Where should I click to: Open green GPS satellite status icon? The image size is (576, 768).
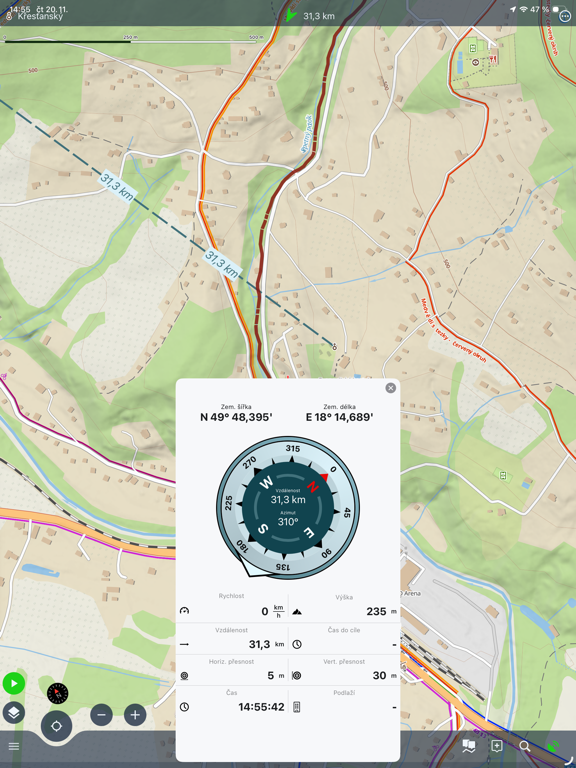coord(553,746)
